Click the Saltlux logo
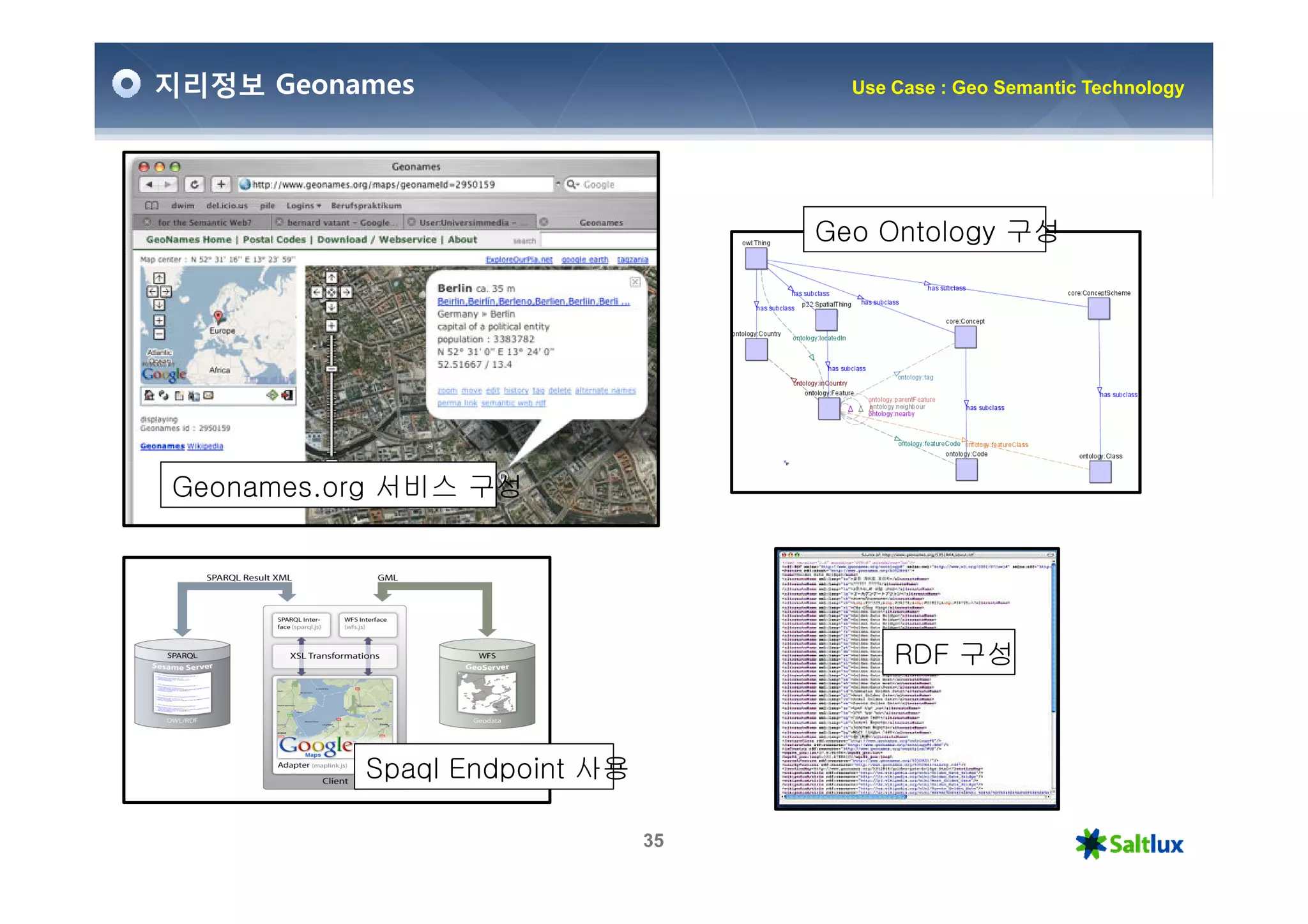This screenshot has width=1308, height=924. pyautogui.click(x=1129, y=844)
